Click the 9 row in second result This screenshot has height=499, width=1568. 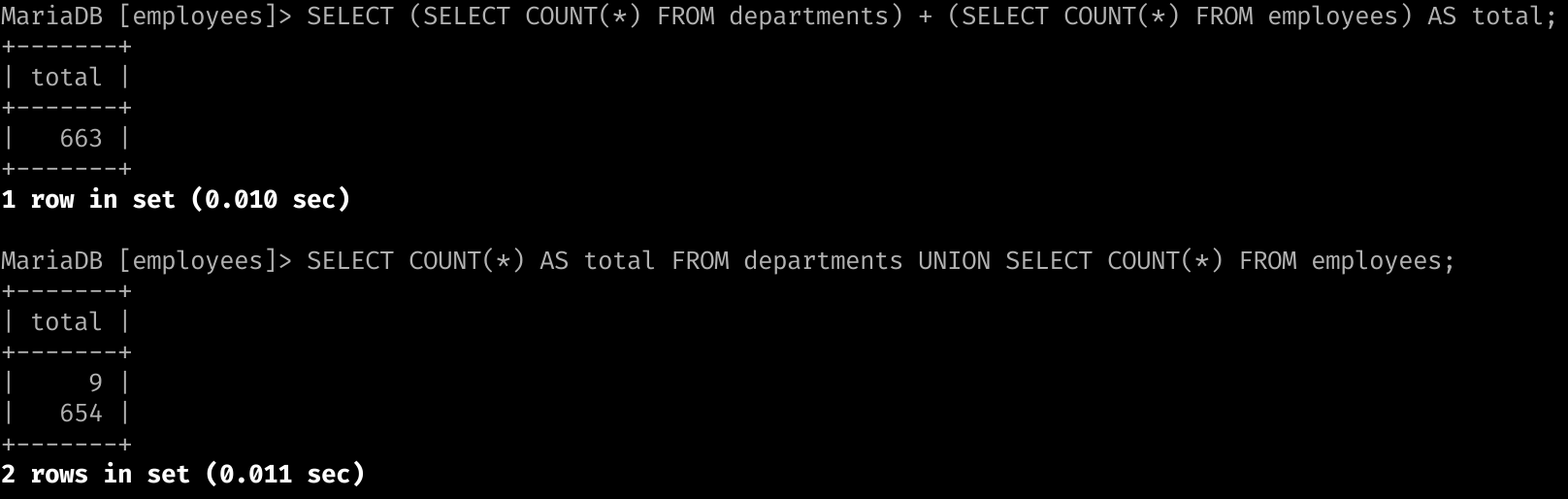[95, 383]
